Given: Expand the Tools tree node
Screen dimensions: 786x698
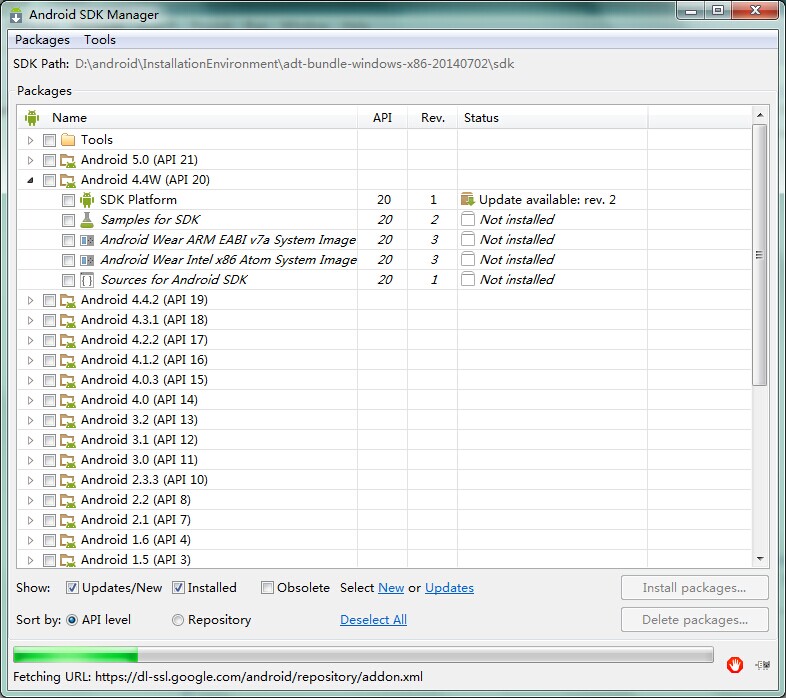Looking at the screenshot, I should click(31, 140).
